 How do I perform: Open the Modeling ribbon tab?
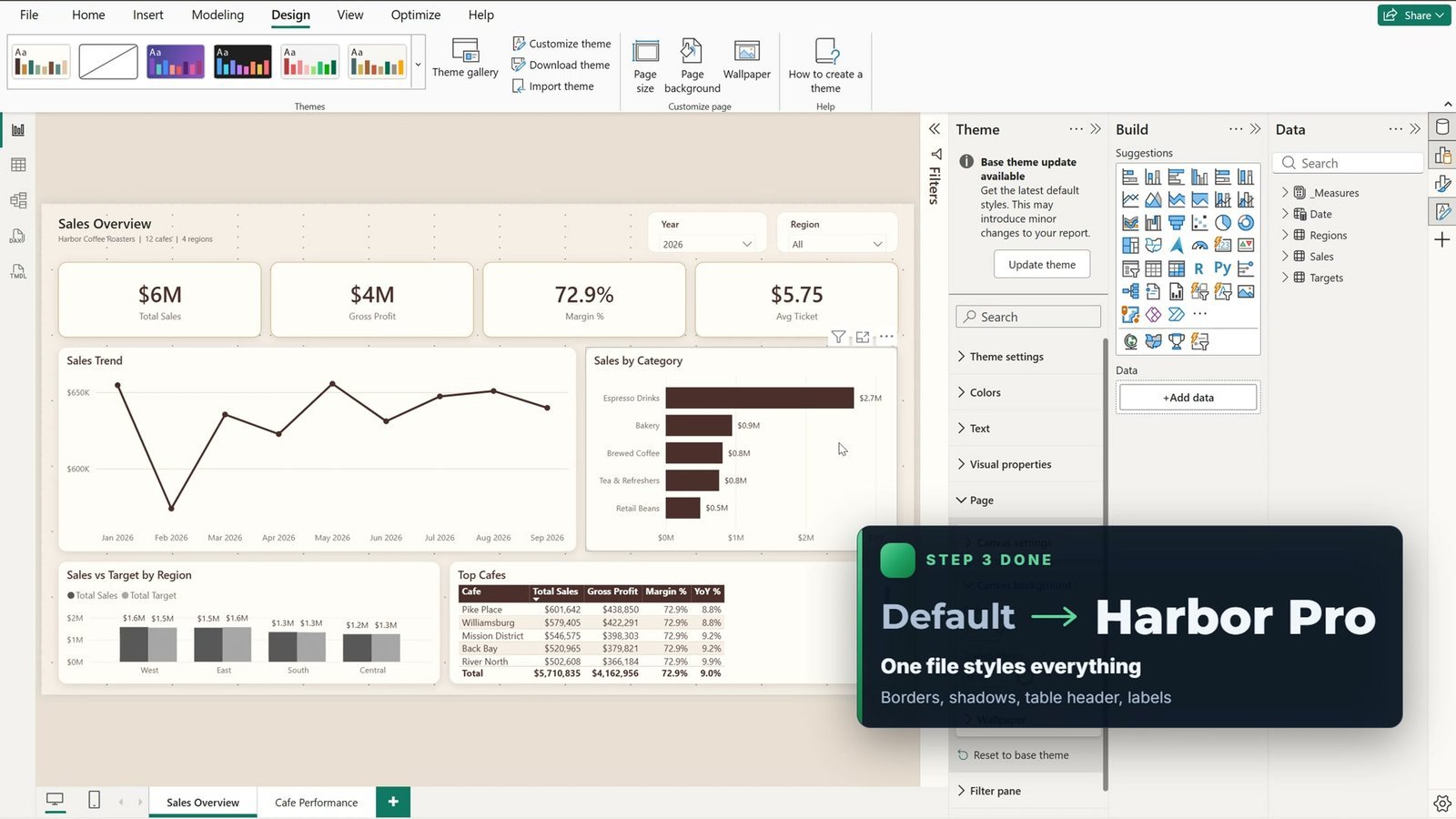tap(217, 15)
